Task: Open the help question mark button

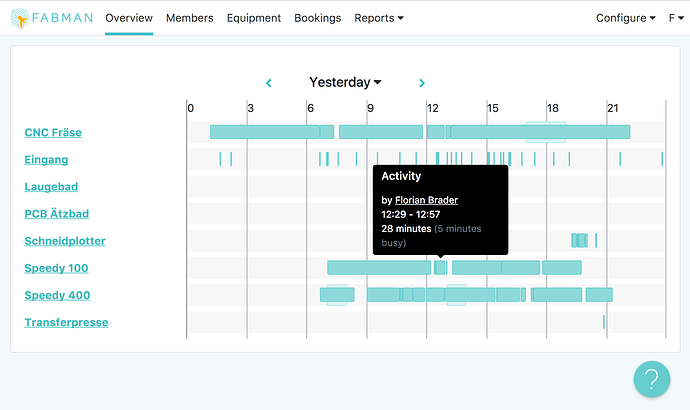Action: [x=652, y=379]
